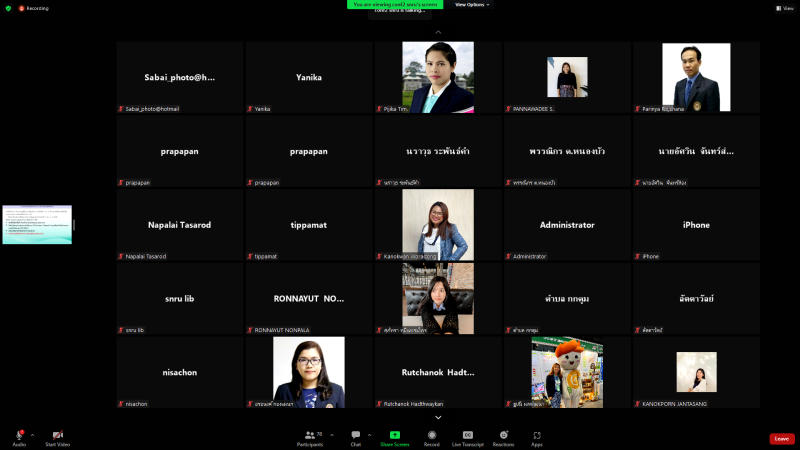Expand audio settings arrow next to Audio
Screen dimensions: 800x450
pos(32,435)
